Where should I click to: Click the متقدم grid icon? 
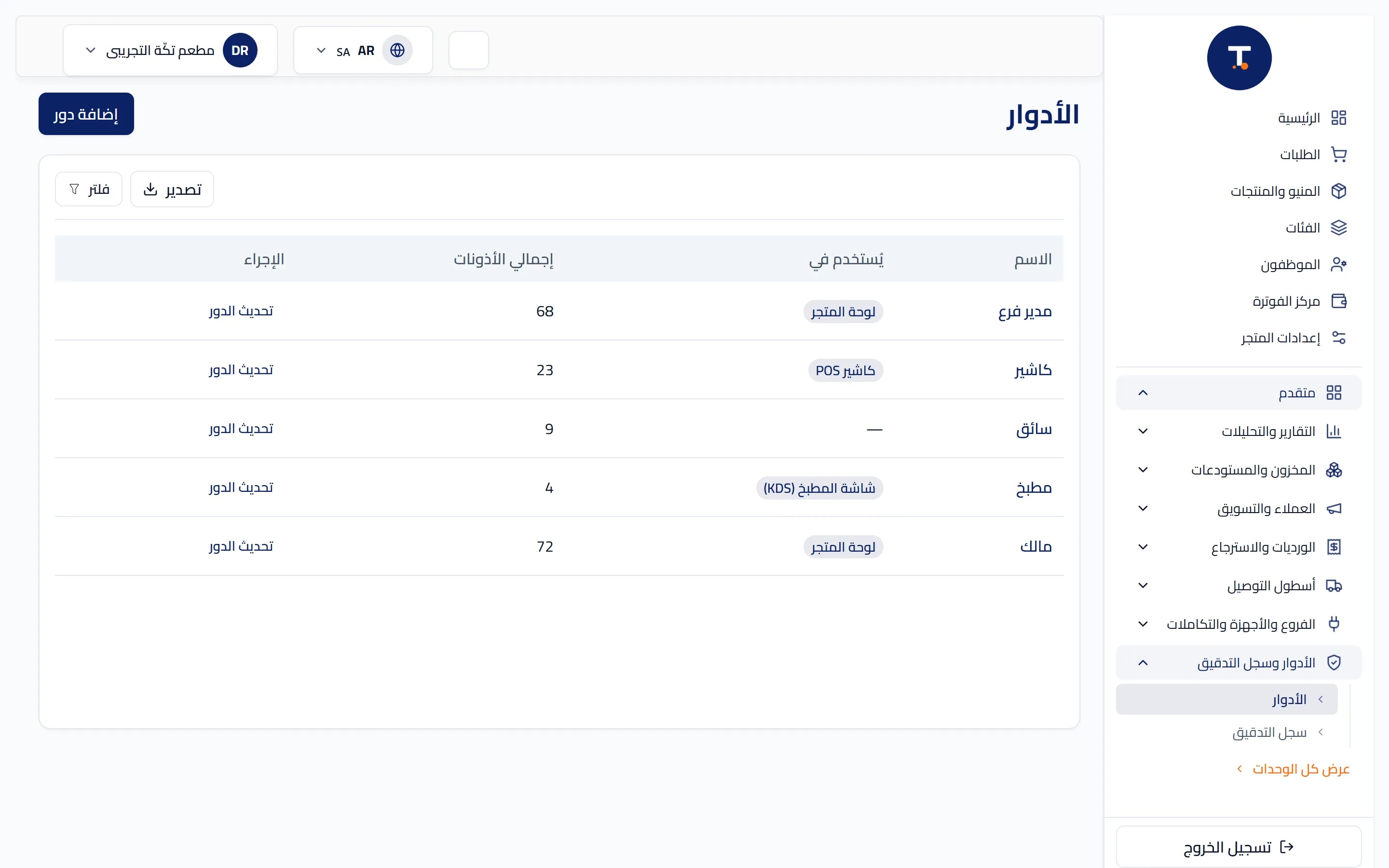(x=1334, y=393)
